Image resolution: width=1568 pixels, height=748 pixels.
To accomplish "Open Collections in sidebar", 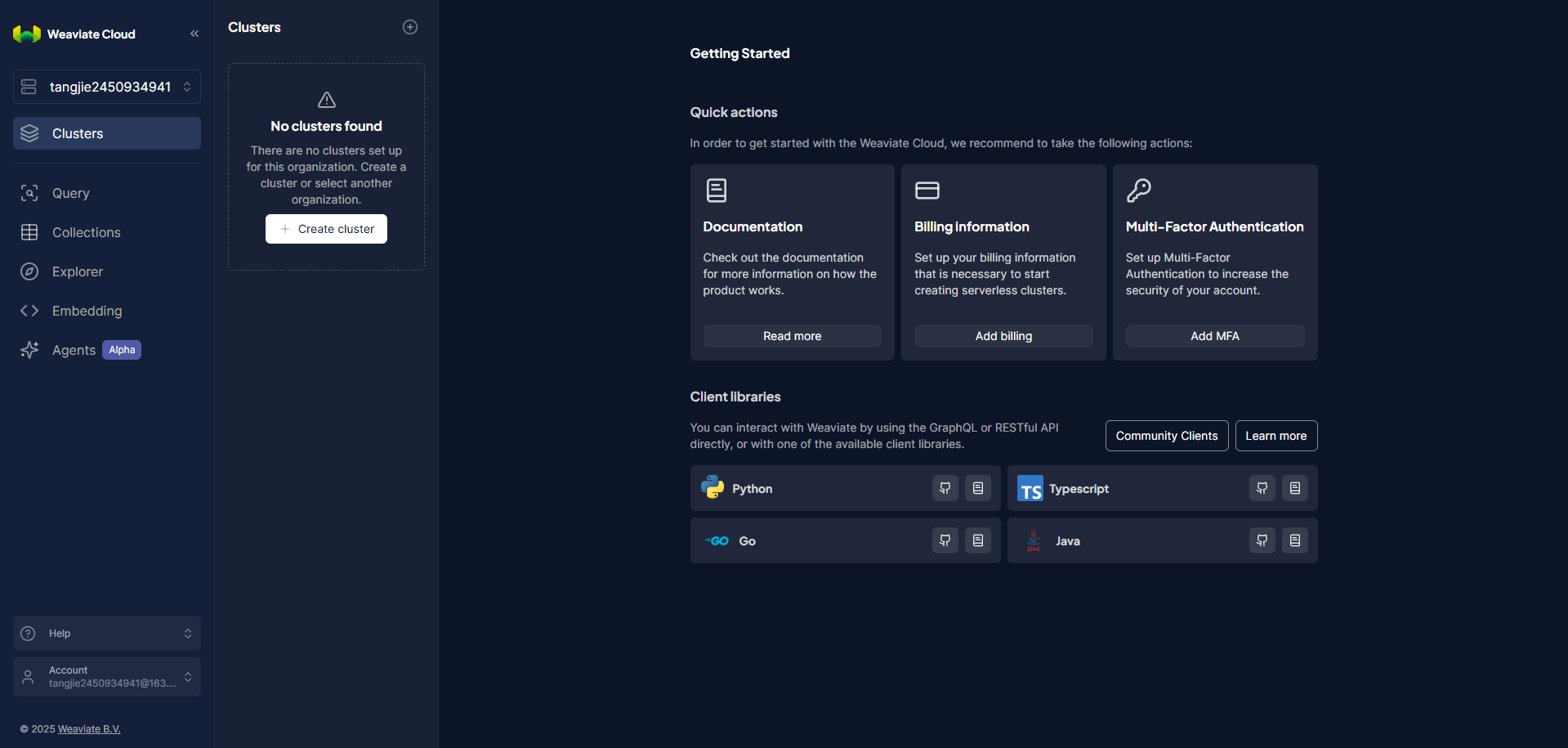I will (x=107, y=232).
